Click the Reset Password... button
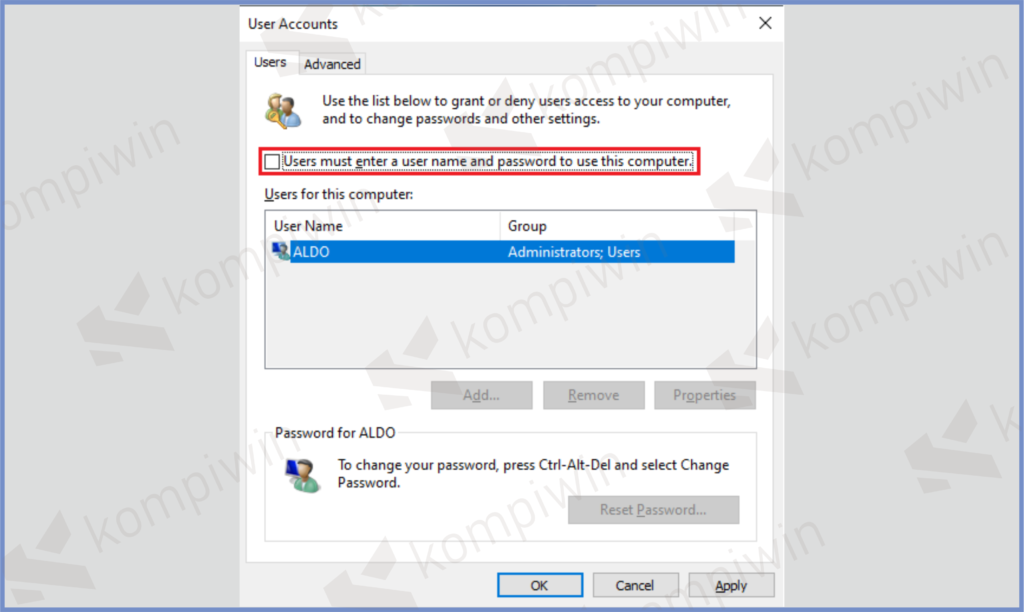The width and height of the screenshot is (1024, 612). [653, 509]
